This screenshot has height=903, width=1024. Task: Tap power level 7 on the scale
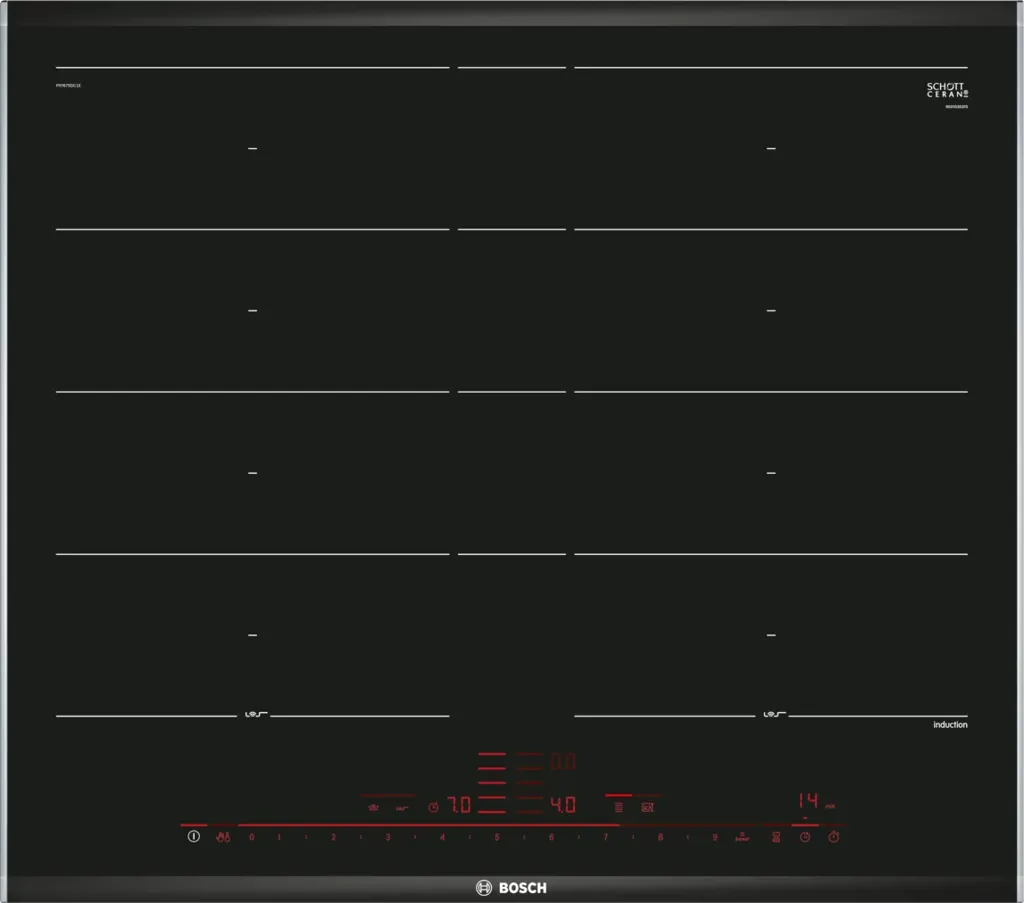tap(605, 837)
